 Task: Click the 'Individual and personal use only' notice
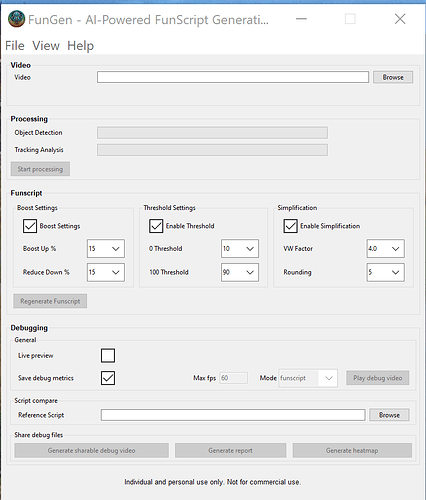pyautogui.click(x=213, y=482)
